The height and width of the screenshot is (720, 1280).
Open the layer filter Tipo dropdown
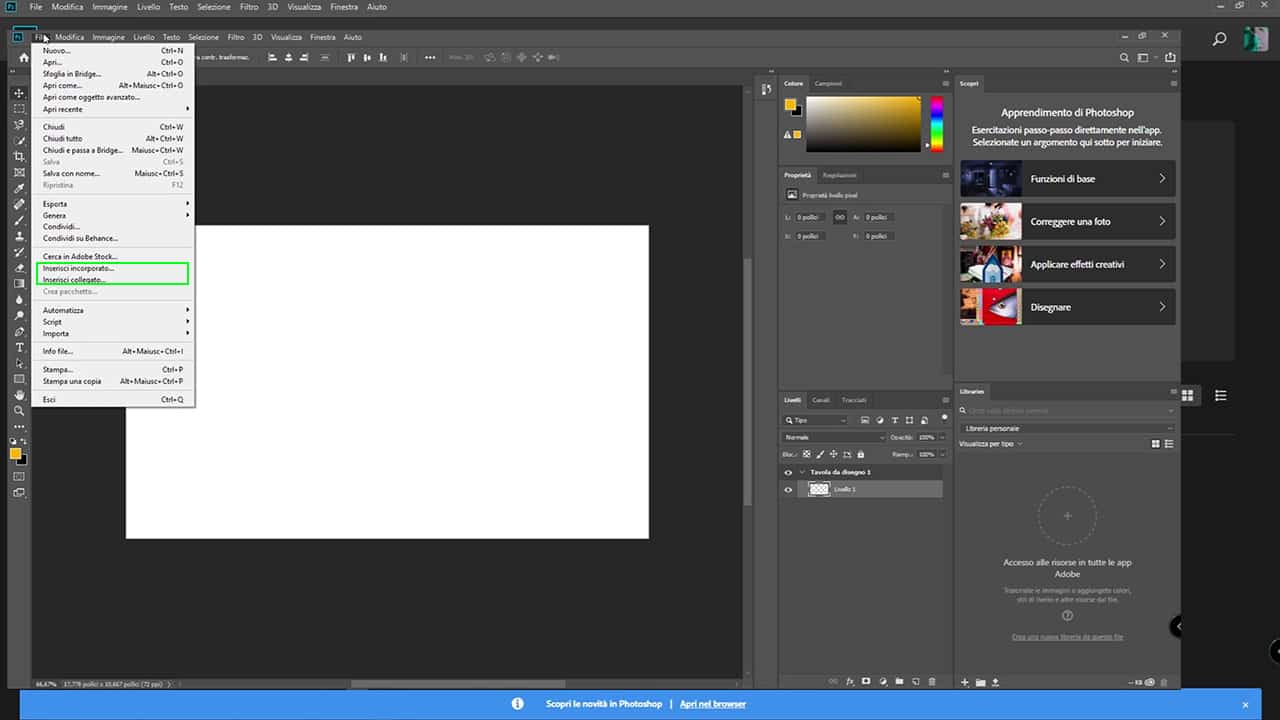pyautogui.click(x=816, y=420)
